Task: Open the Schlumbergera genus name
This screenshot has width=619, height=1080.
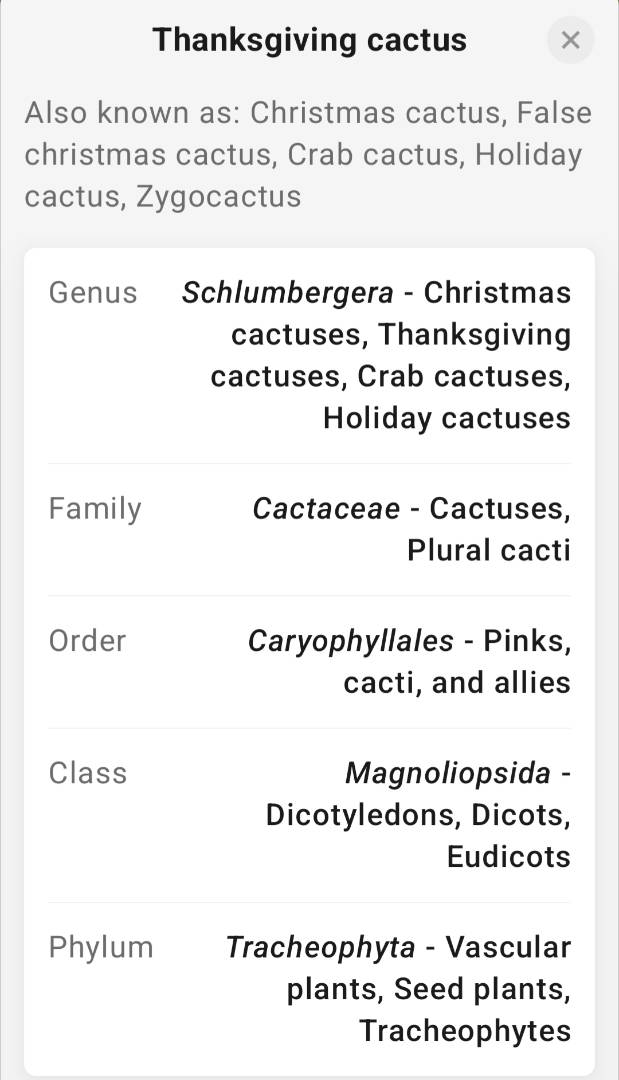Action: click(x=288, y=293)
